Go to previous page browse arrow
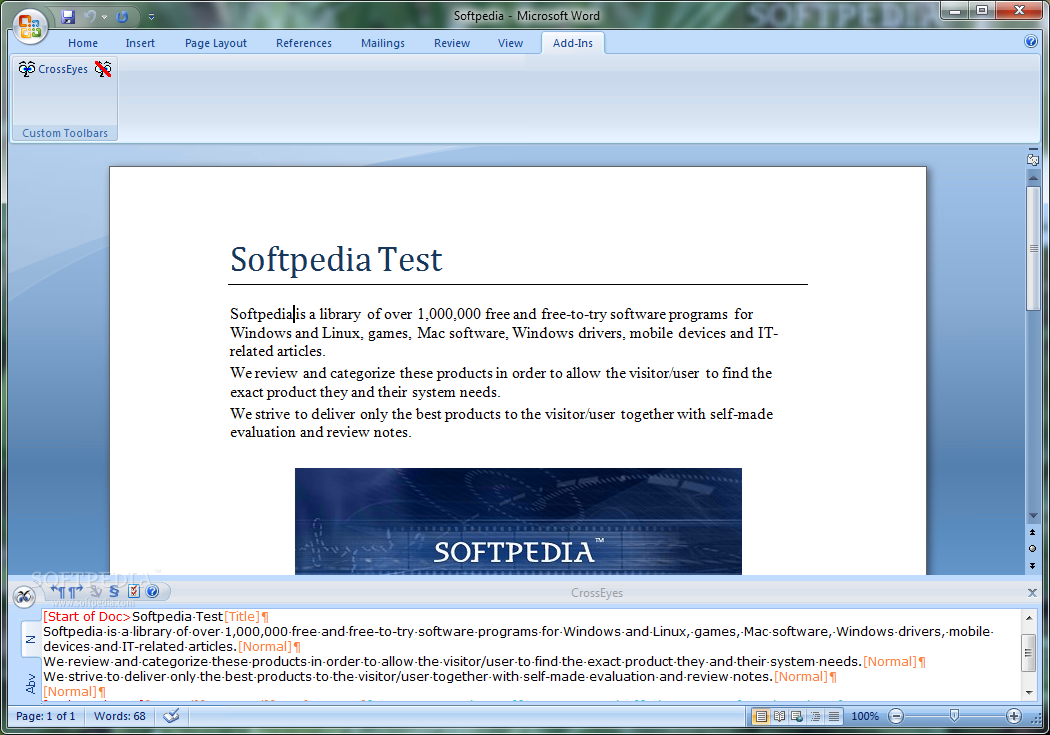Viewport: 1050px width, 735px height. (1033, 532)
